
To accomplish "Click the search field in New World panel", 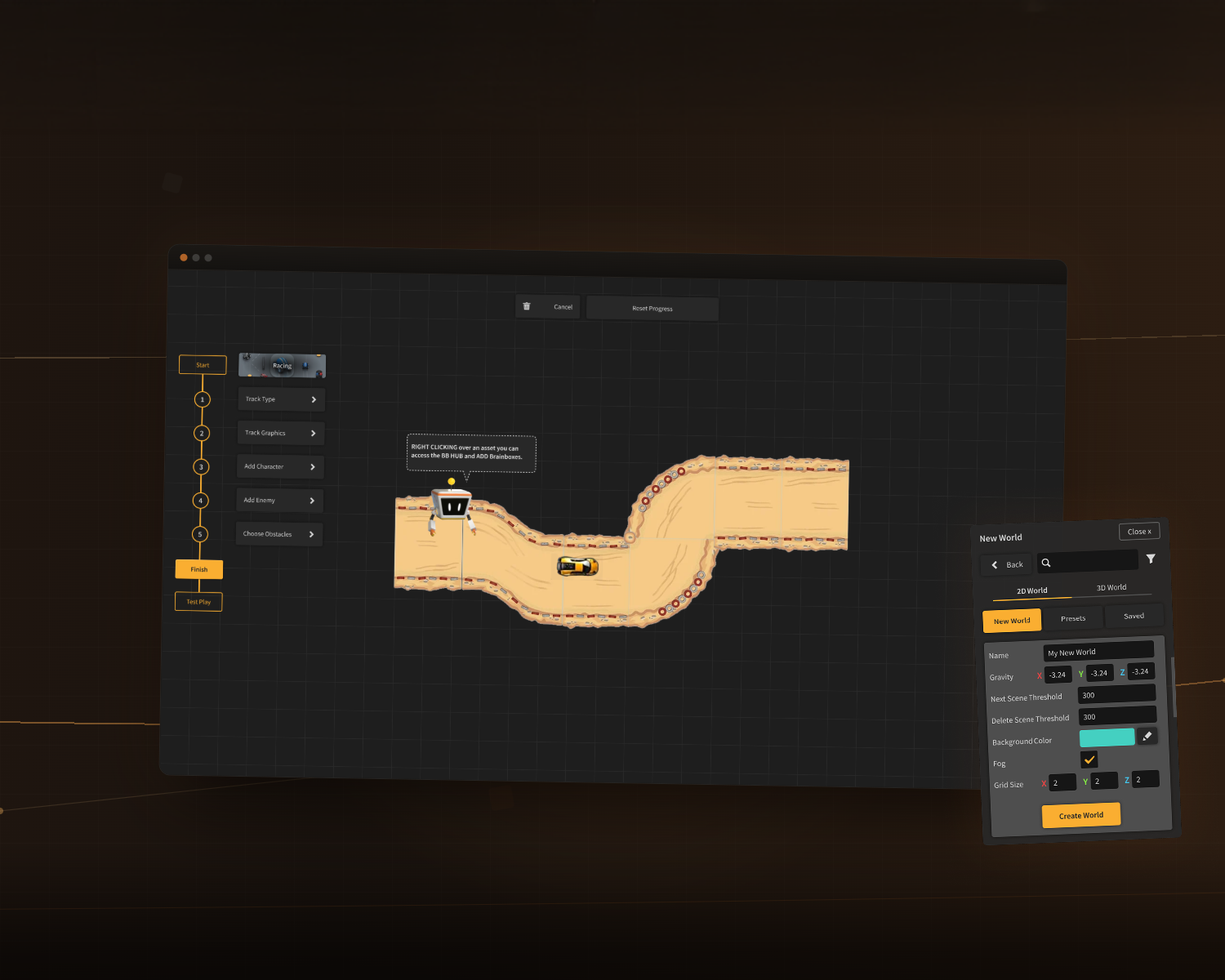I will point(1088,561).
